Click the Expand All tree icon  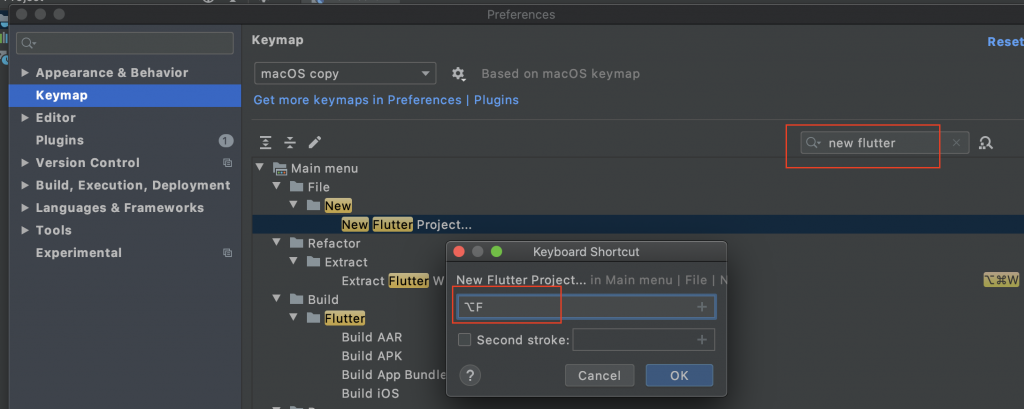pos(266,143)
